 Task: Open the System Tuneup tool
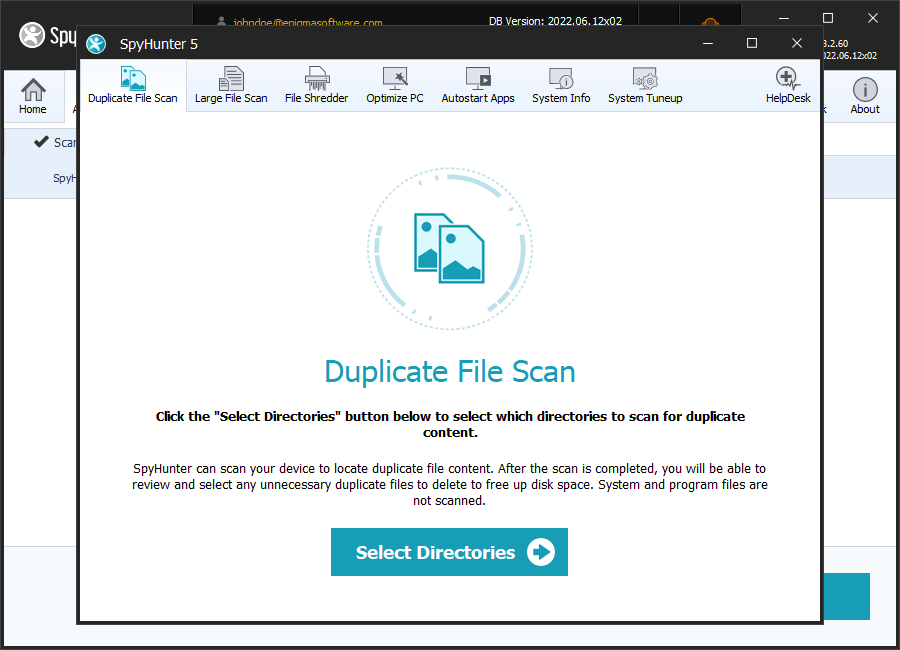coord(645,85)
